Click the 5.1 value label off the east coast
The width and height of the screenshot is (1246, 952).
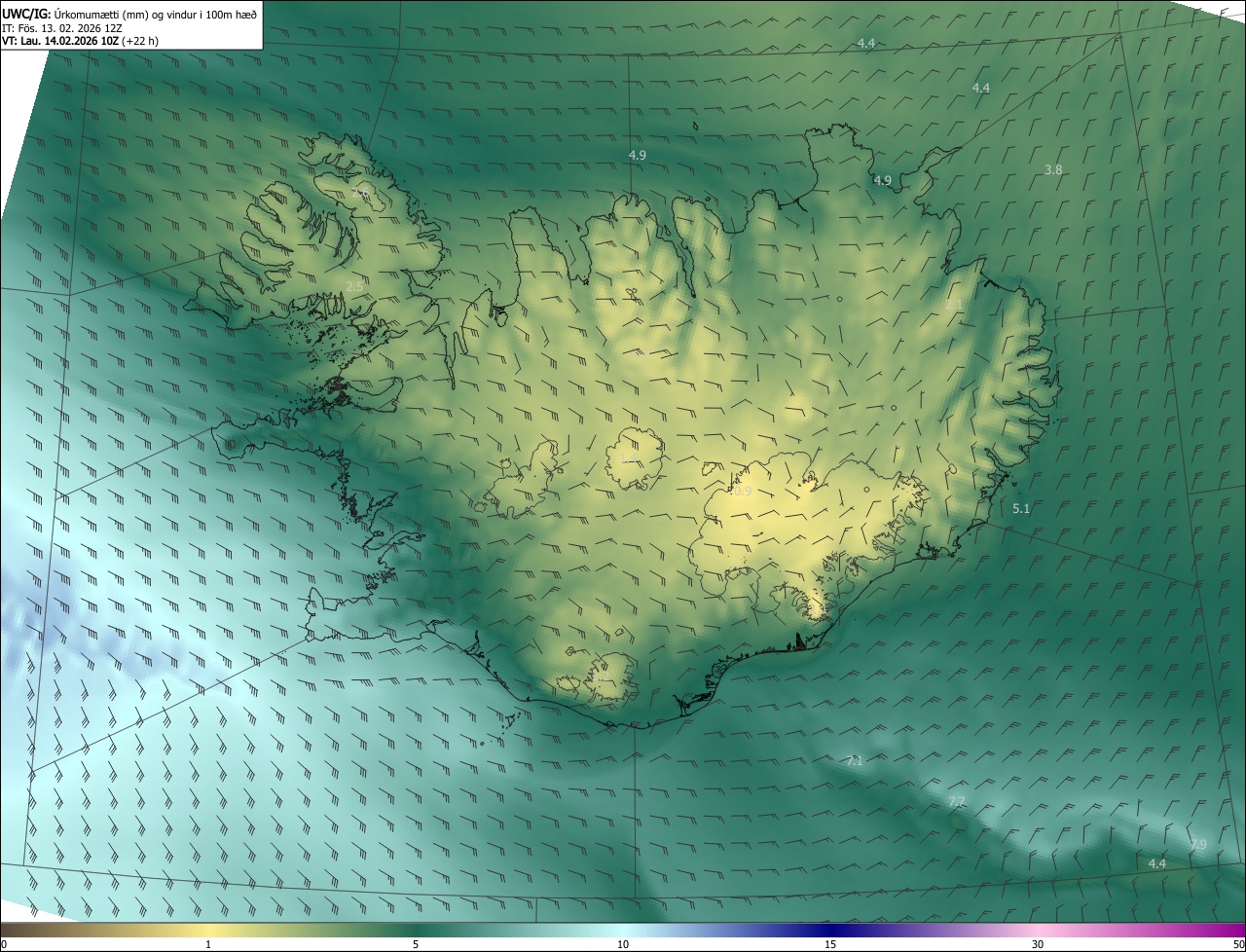tap(1021, 509)
